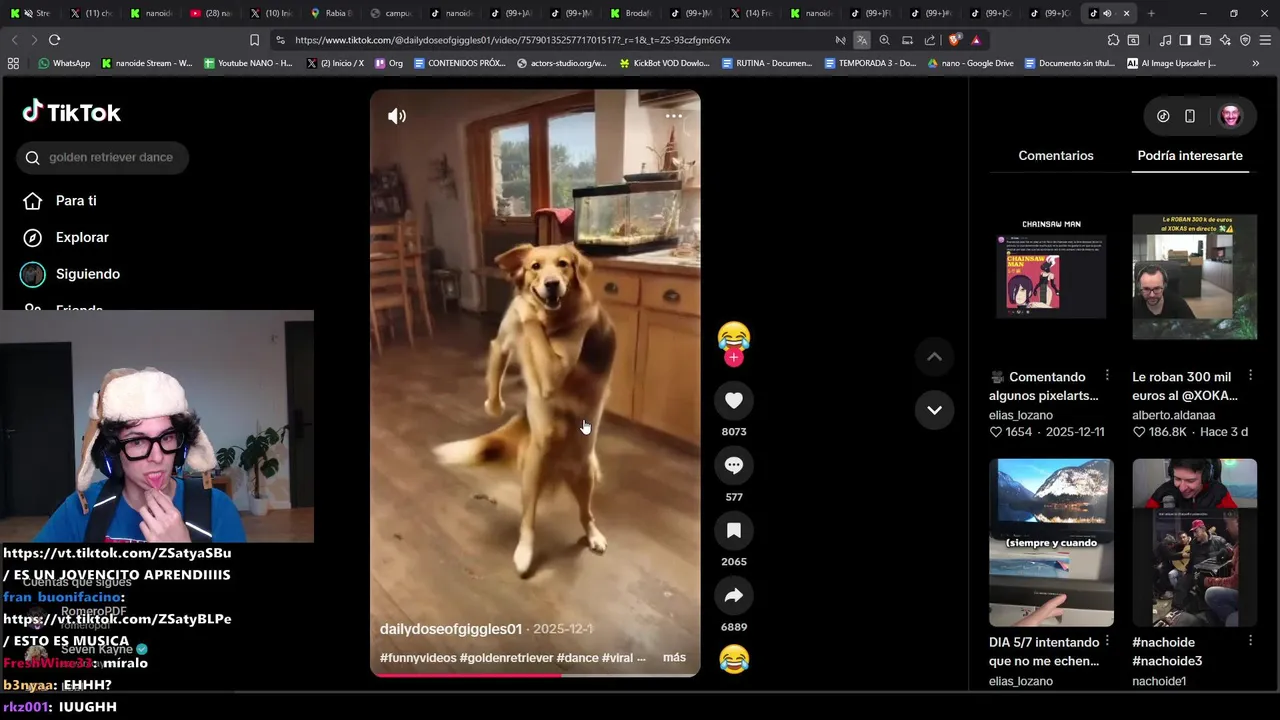Open the apps grid icon on the bookmarks bar

pos(13,63)
